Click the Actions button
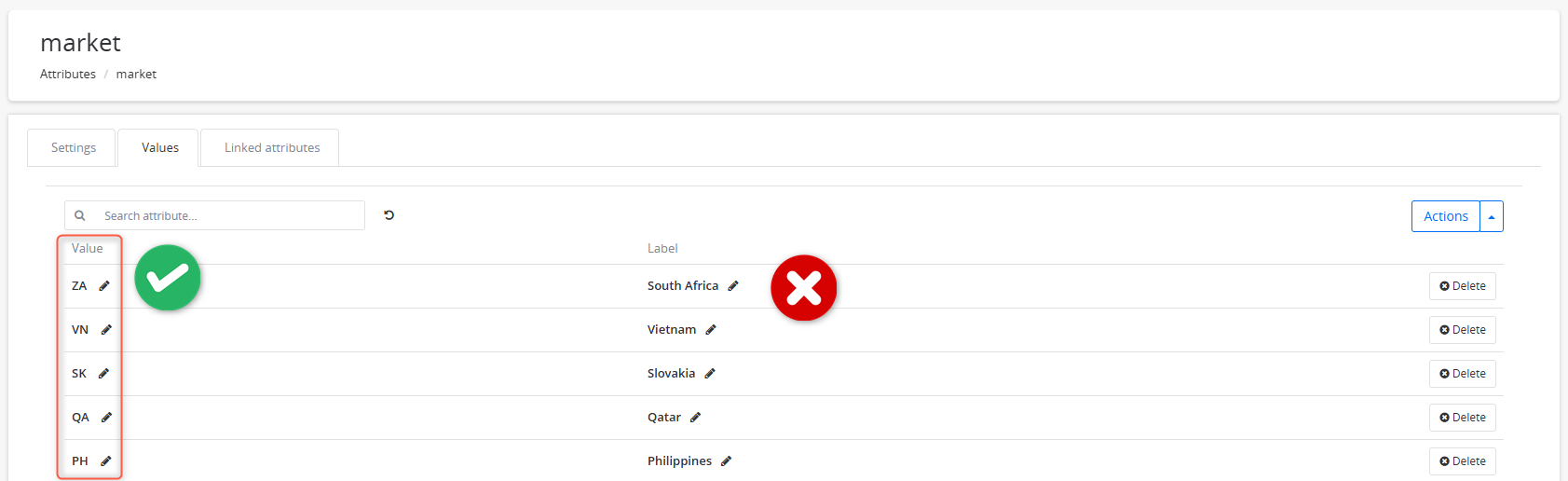 click(x=1446, y=216)
